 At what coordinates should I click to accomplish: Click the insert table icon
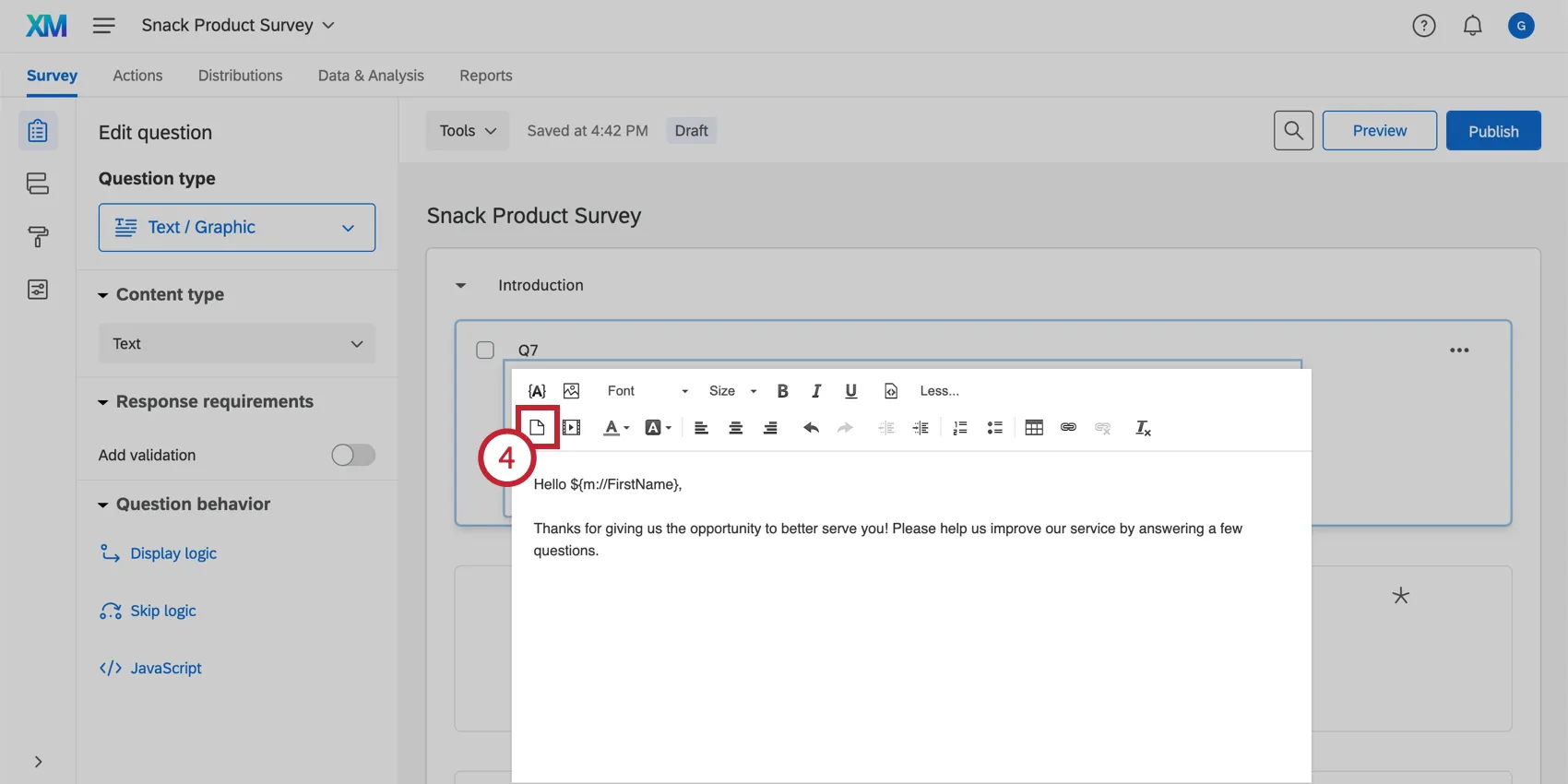click(1034, 428)
